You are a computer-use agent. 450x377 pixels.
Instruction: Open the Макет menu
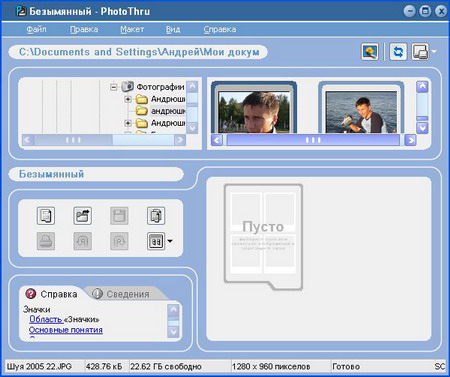[x=132, y=29]
